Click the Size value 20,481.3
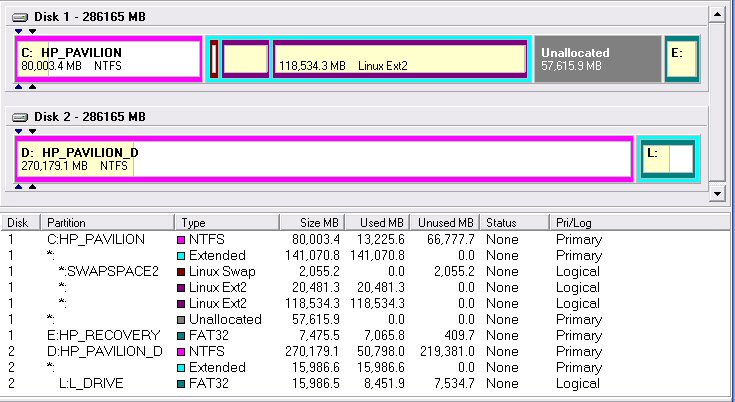The image size is (735, 402). [315, 287]
